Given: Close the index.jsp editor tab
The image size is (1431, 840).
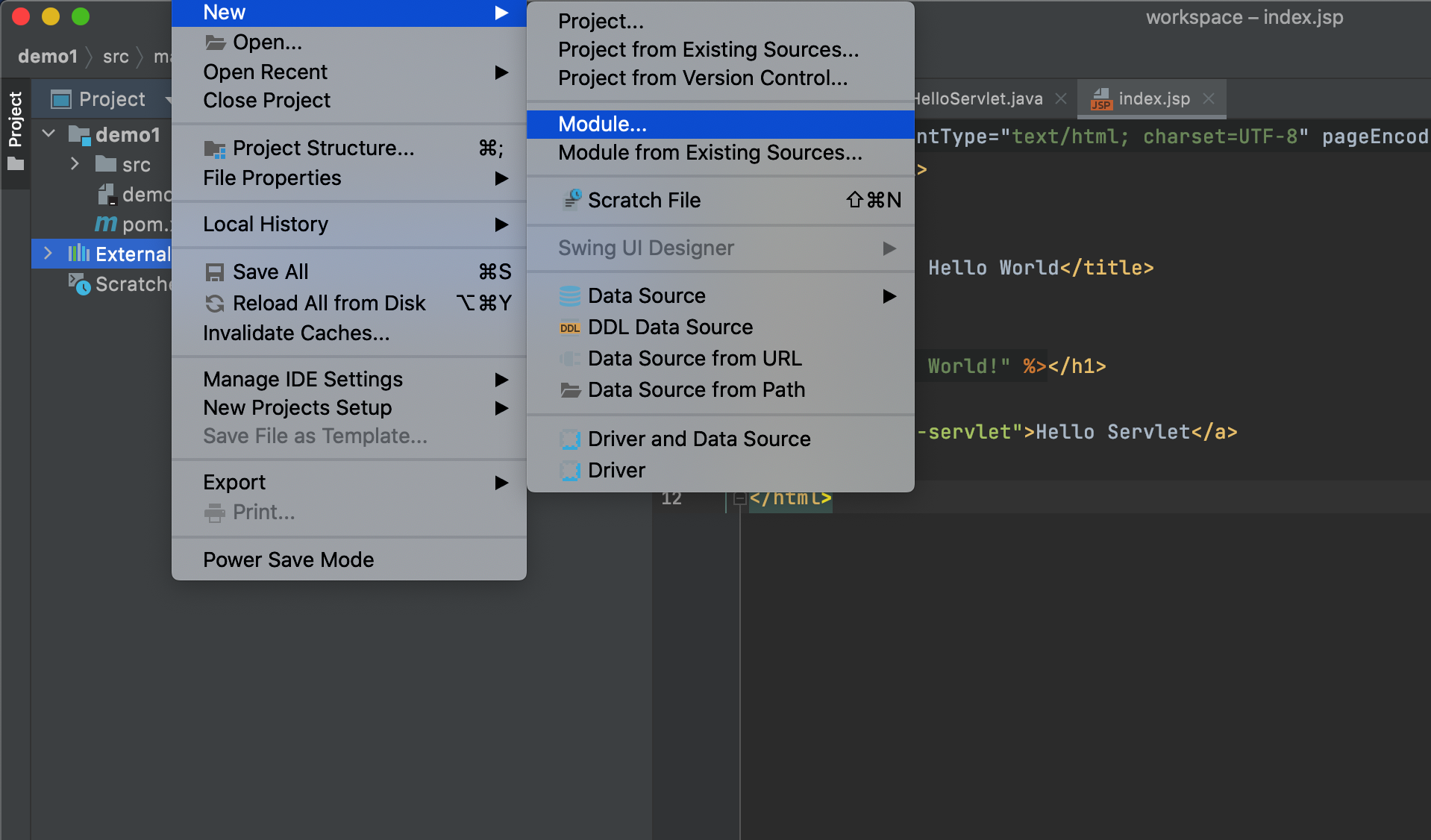Looking at the screenshot, I should point(1209,98).
